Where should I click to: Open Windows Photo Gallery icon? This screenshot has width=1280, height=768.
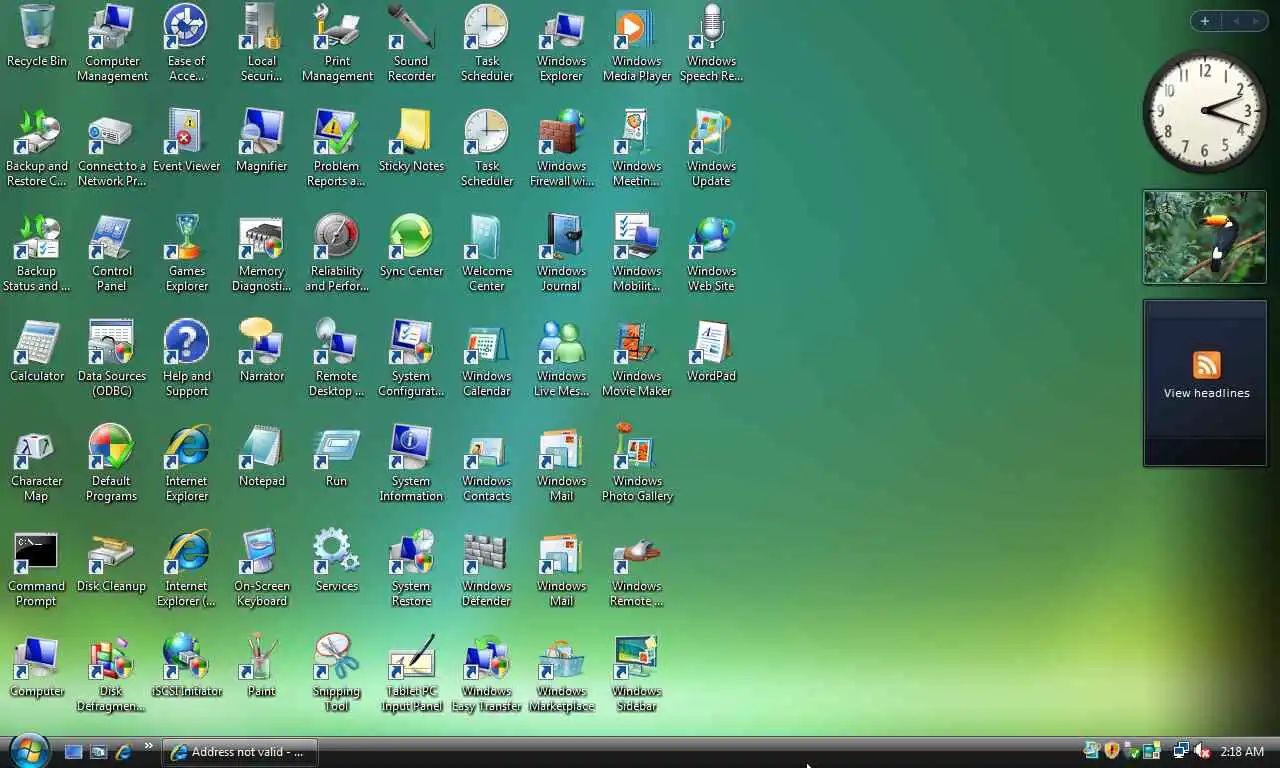(637, 463)
